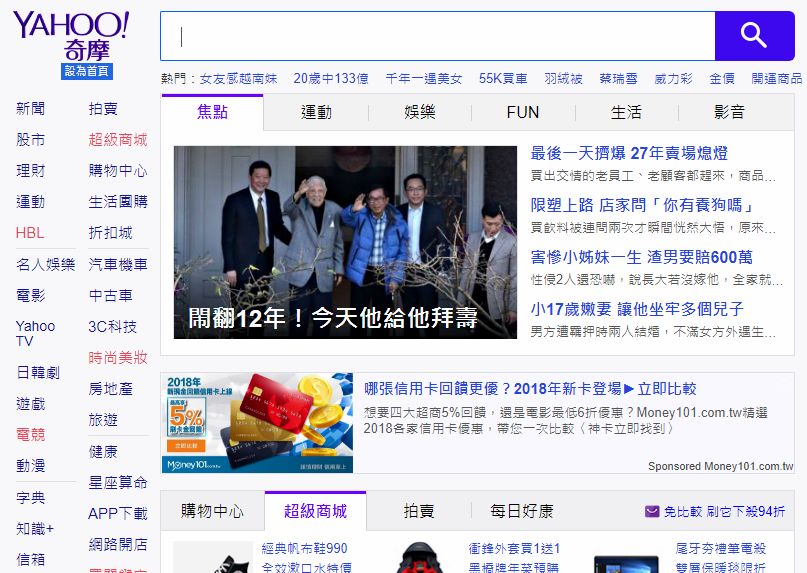Switch to the 焦點 tab
This screenshot has height=573, width=807.
click(x=212, y=112)
